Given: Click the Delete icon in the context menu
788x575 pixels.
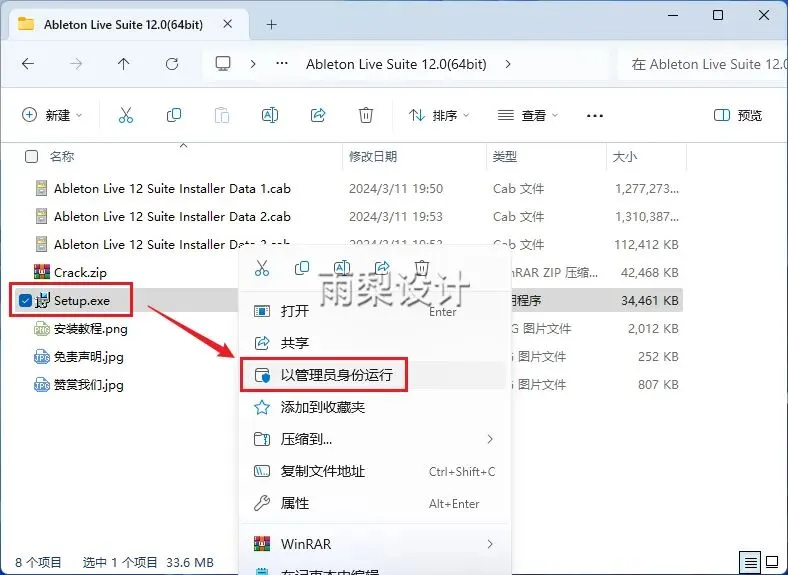Looking at the screenshot, I should tap(422, 268).
